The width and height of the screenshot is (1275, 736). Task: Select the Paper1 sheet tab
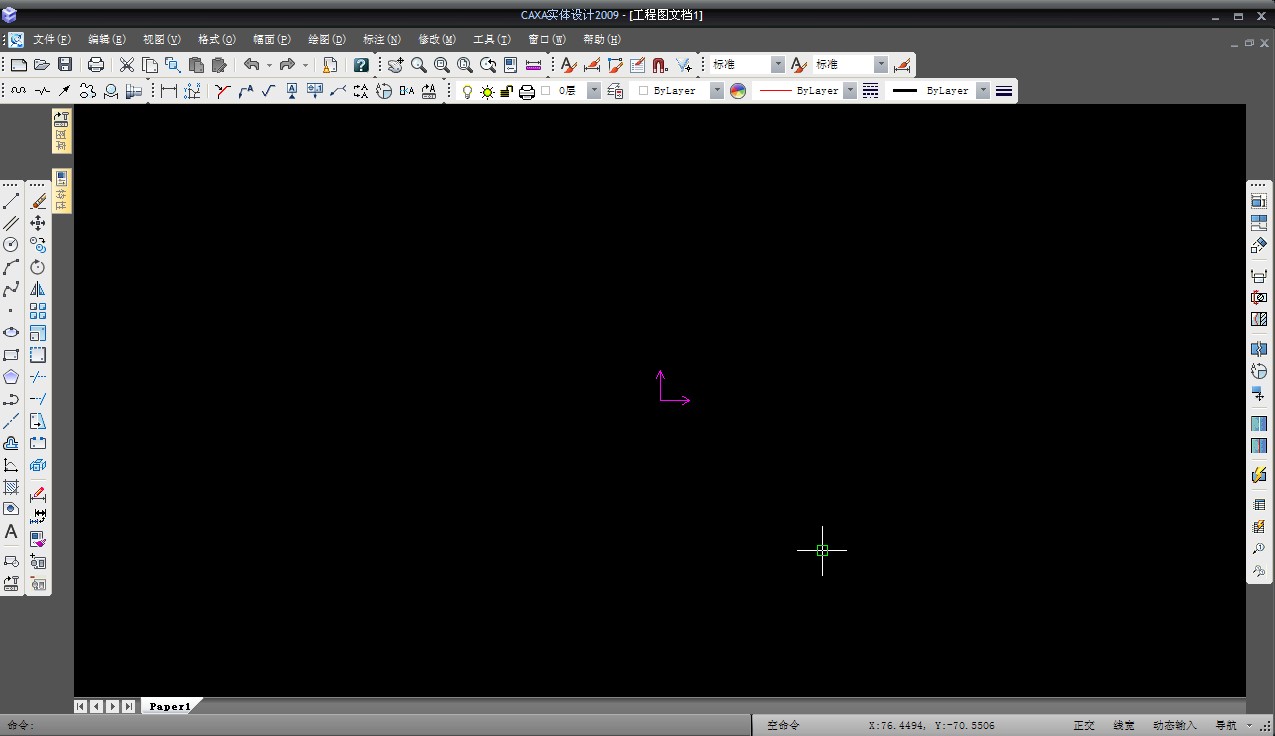coord(170,706)
